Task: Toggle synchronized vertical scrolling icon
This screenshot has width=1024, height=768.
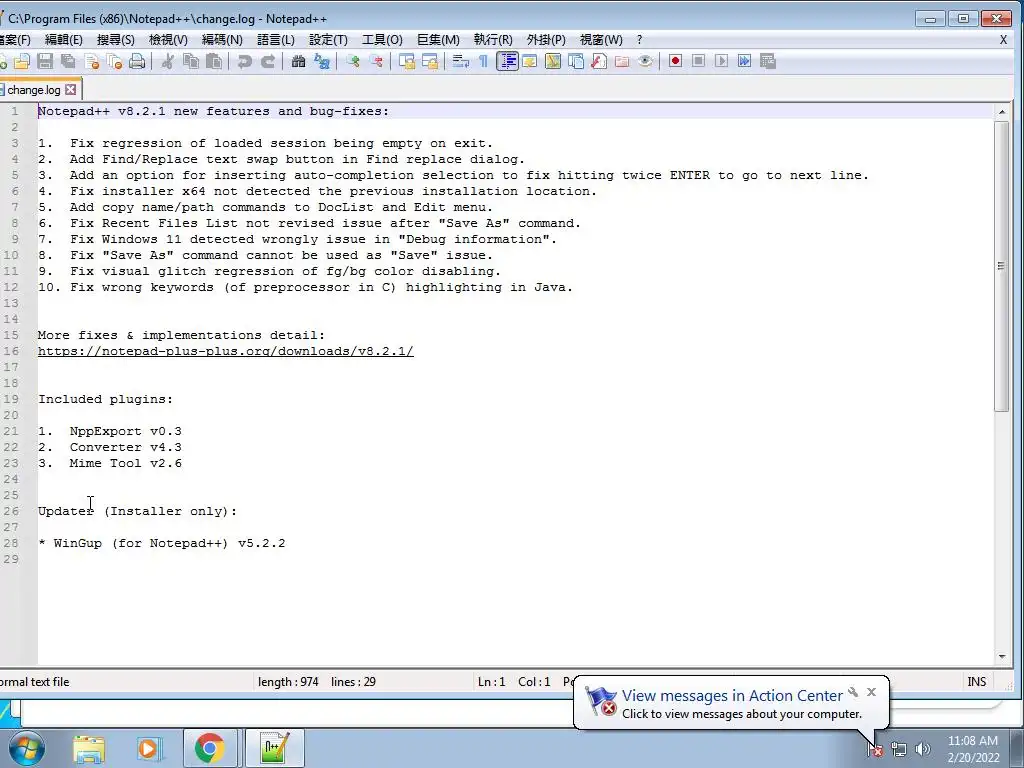Action: pyautogui.click(x=407, y=61)
